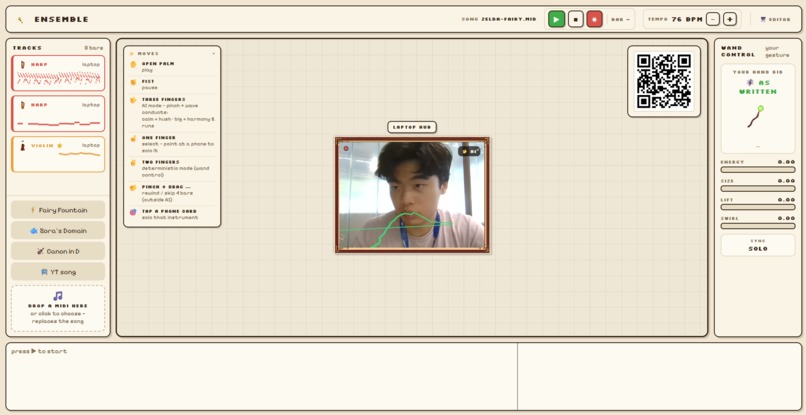Click the Canon in D violin icon
The image size is (806, 415).
click(x=41, y=251)
